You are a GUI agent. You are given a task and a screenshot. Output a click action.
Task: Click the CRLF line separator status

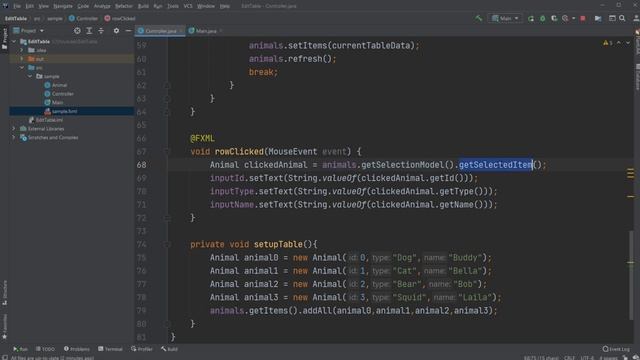tap(569, 358)
